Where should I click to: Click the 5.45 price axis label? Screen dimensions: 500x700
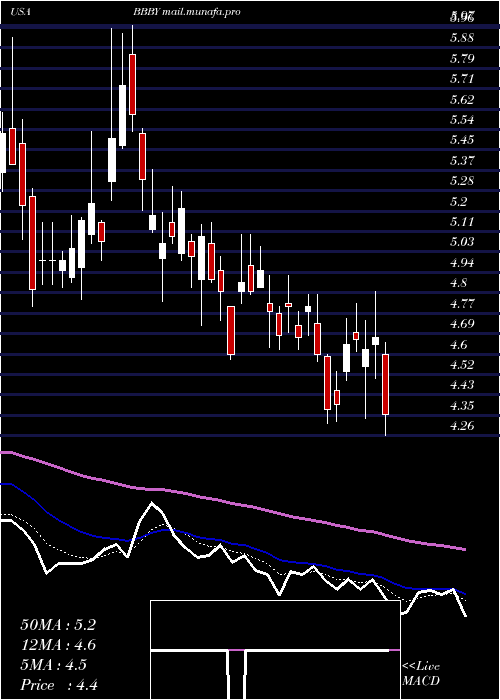[462, 140]
